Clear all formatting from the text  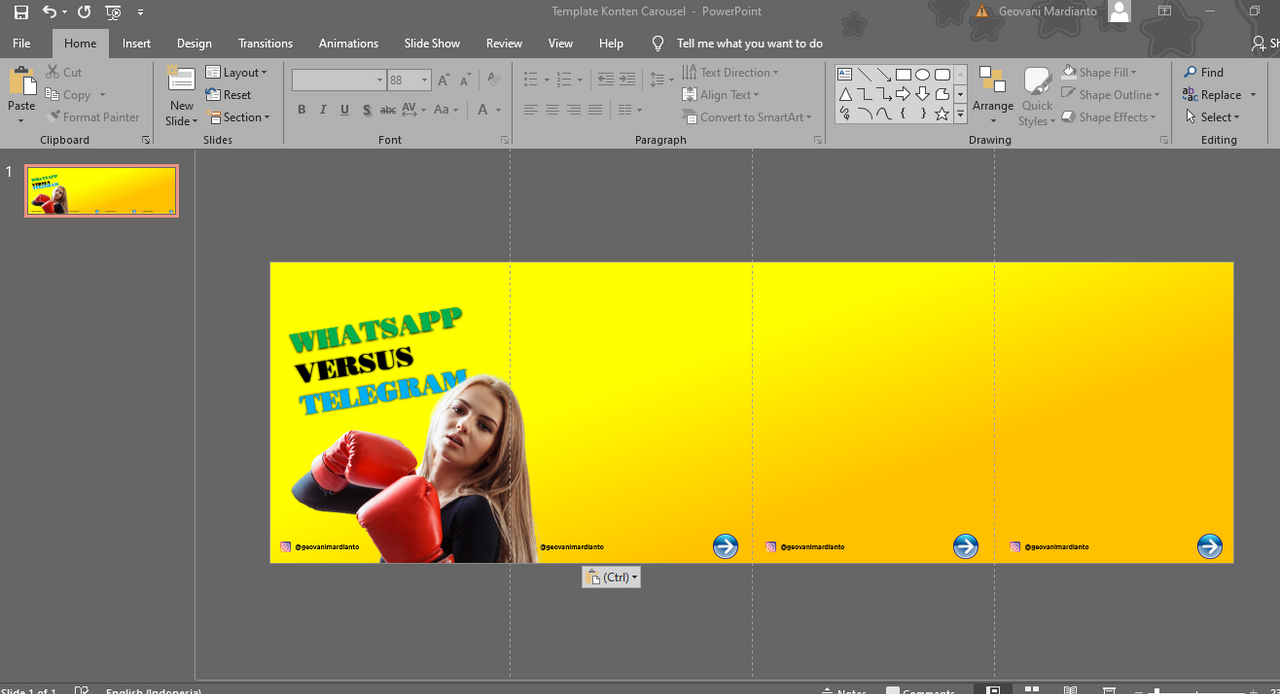tap(495, 80)
